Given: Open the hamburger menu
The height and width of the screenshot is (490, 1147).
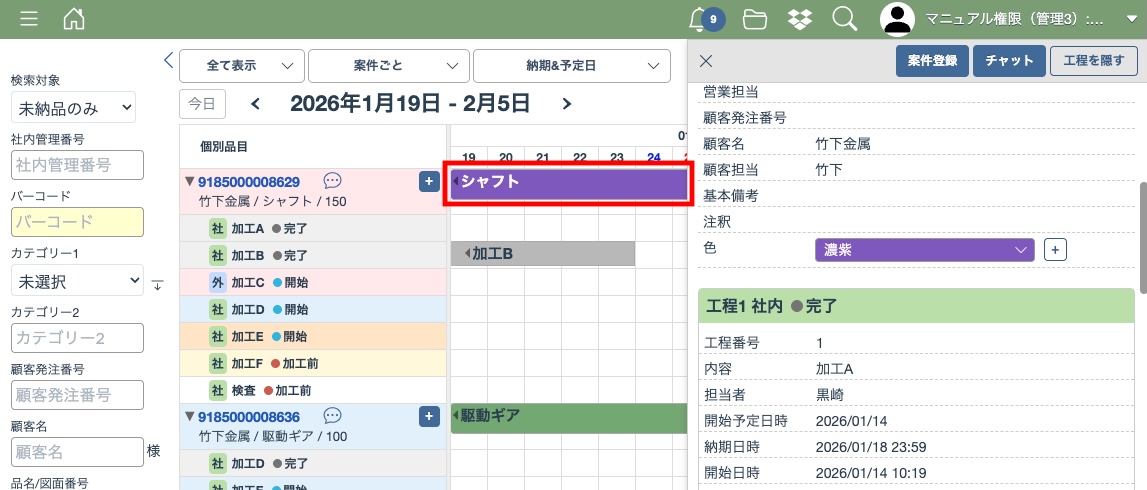Looking at the screenshot, I should click(29, 19).
